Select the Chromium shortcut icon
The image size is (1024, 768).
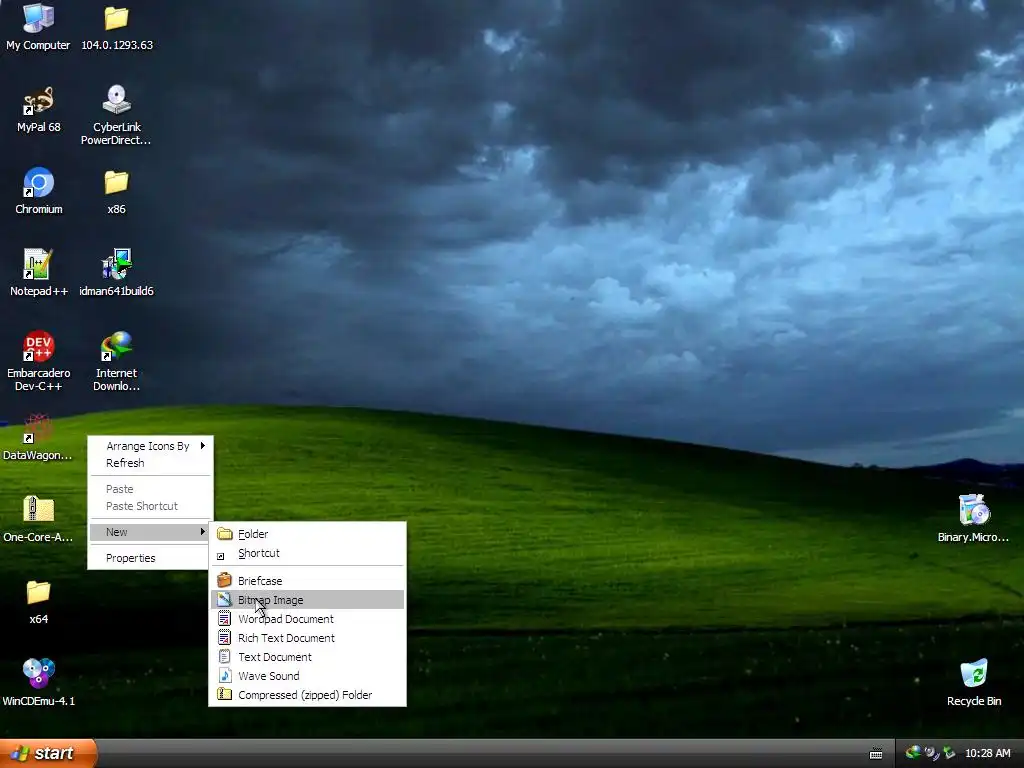point(38,183)
